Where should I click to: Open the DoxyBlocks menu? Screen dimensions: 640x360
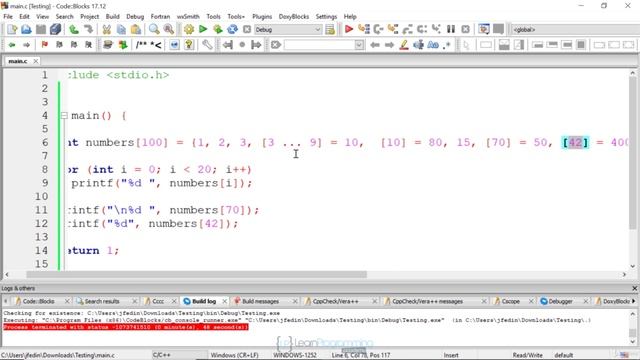294,17
